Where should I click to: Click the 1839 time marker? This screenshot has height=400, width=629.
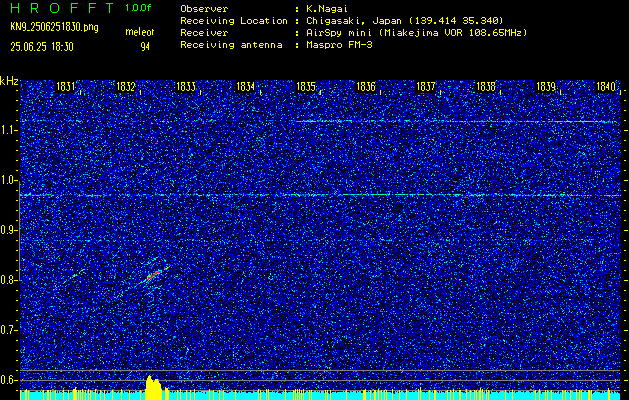(x=546, y=86)
